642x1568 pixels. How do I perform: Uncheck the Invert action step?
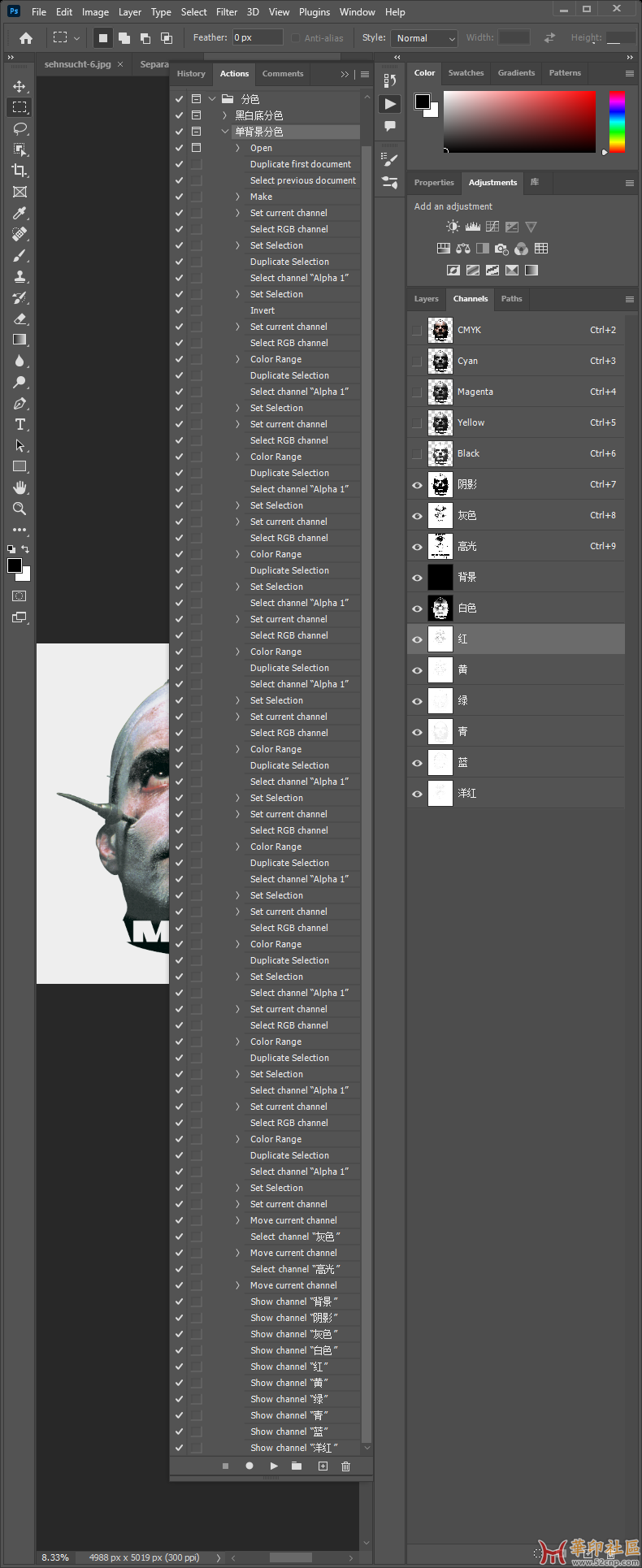(x=179, y=310)
